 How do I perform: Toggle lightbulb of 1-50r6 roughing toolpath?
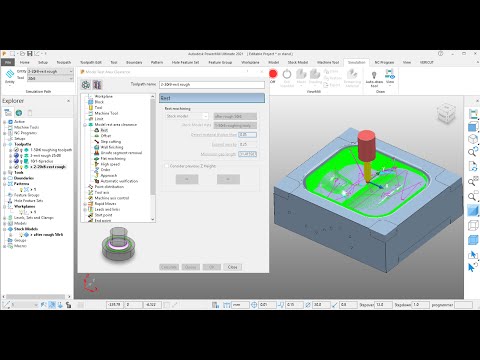coord(22,150)
